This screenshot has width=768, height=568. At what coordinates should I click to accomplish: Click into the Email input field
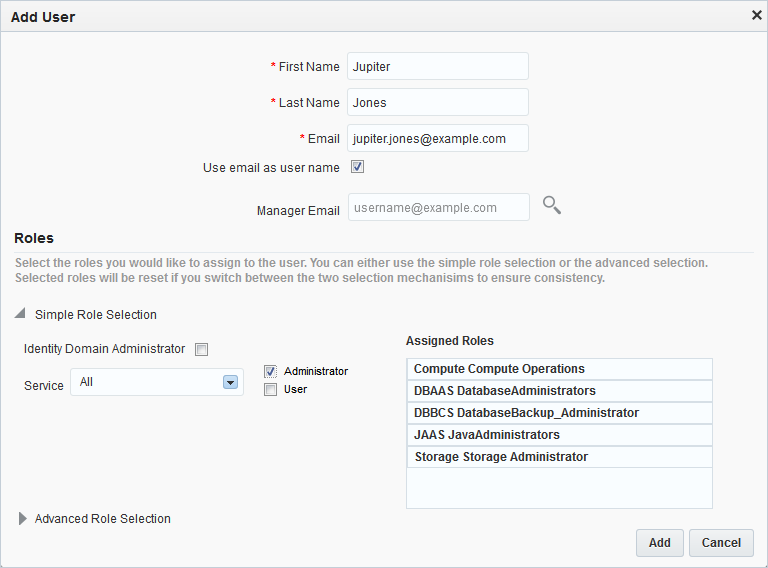tap(438, 138)
